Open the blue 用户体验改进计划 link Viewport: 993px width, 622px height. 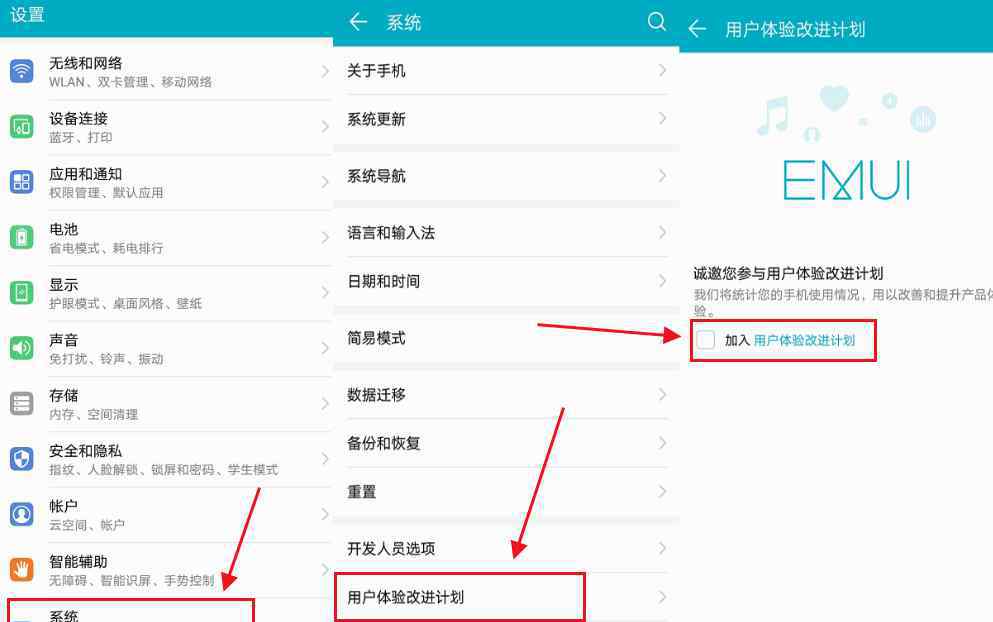[x=804, y=340]
